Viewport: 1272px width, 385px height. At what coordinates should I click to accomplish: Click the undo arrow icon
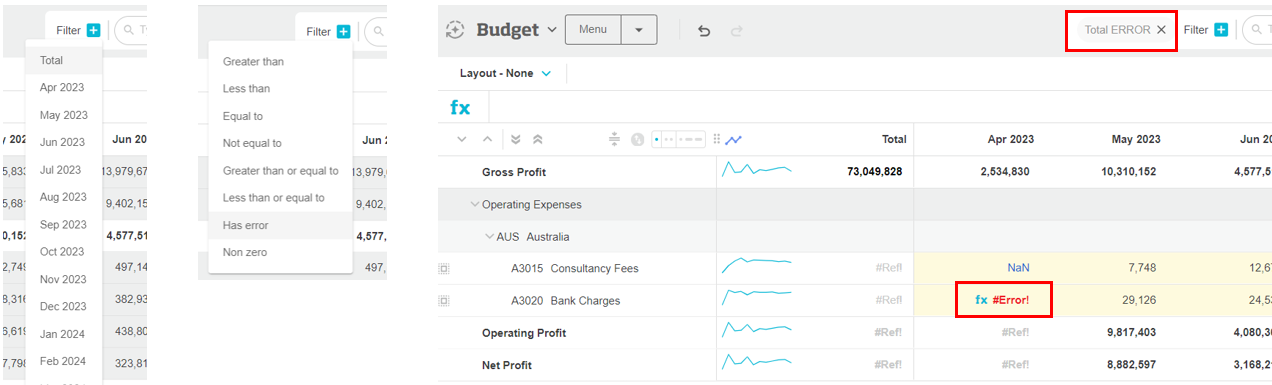coord(704,31)
